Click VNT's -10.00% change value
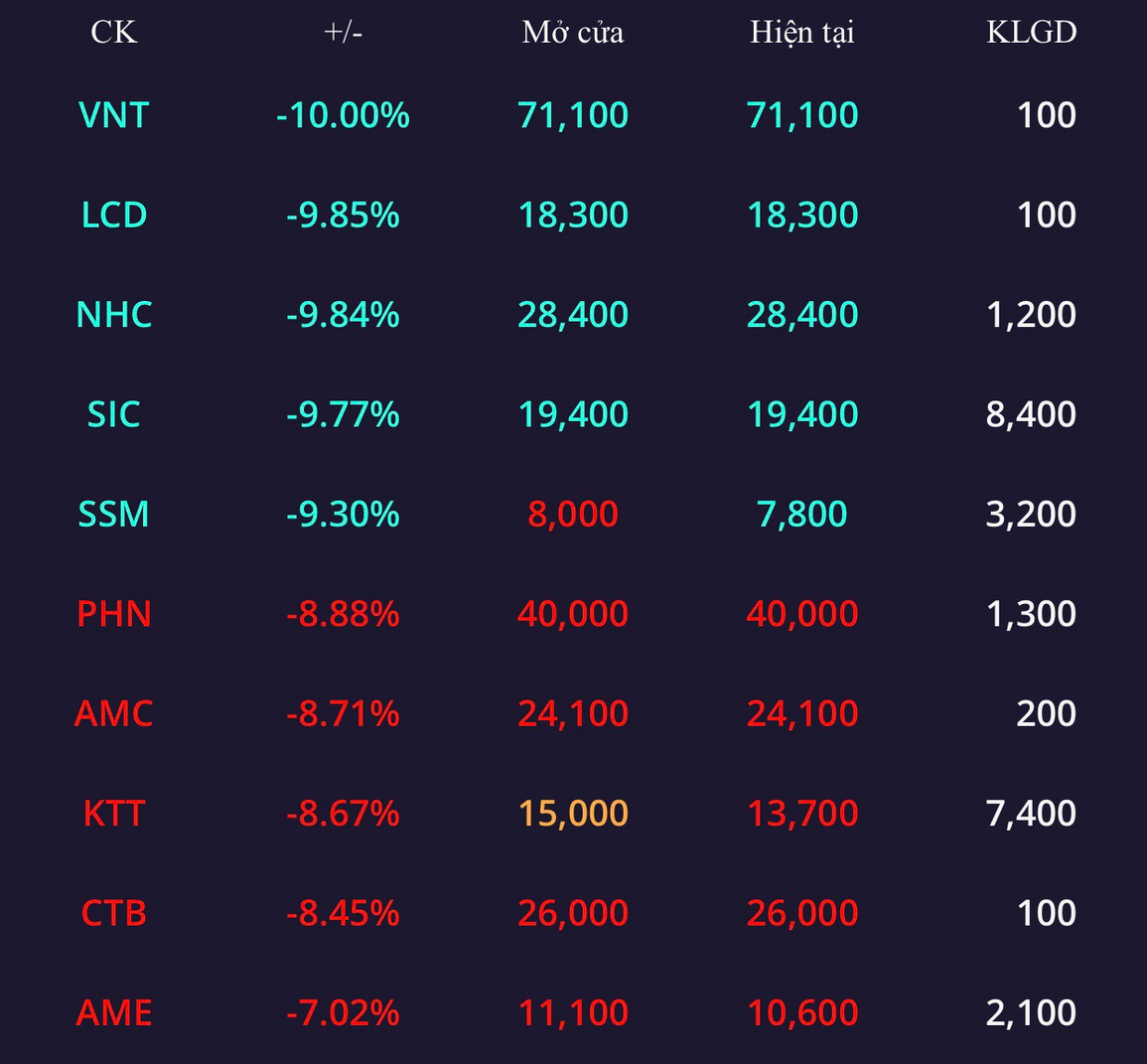This screenshot has width=1147, height=1064. pos(343,115)
